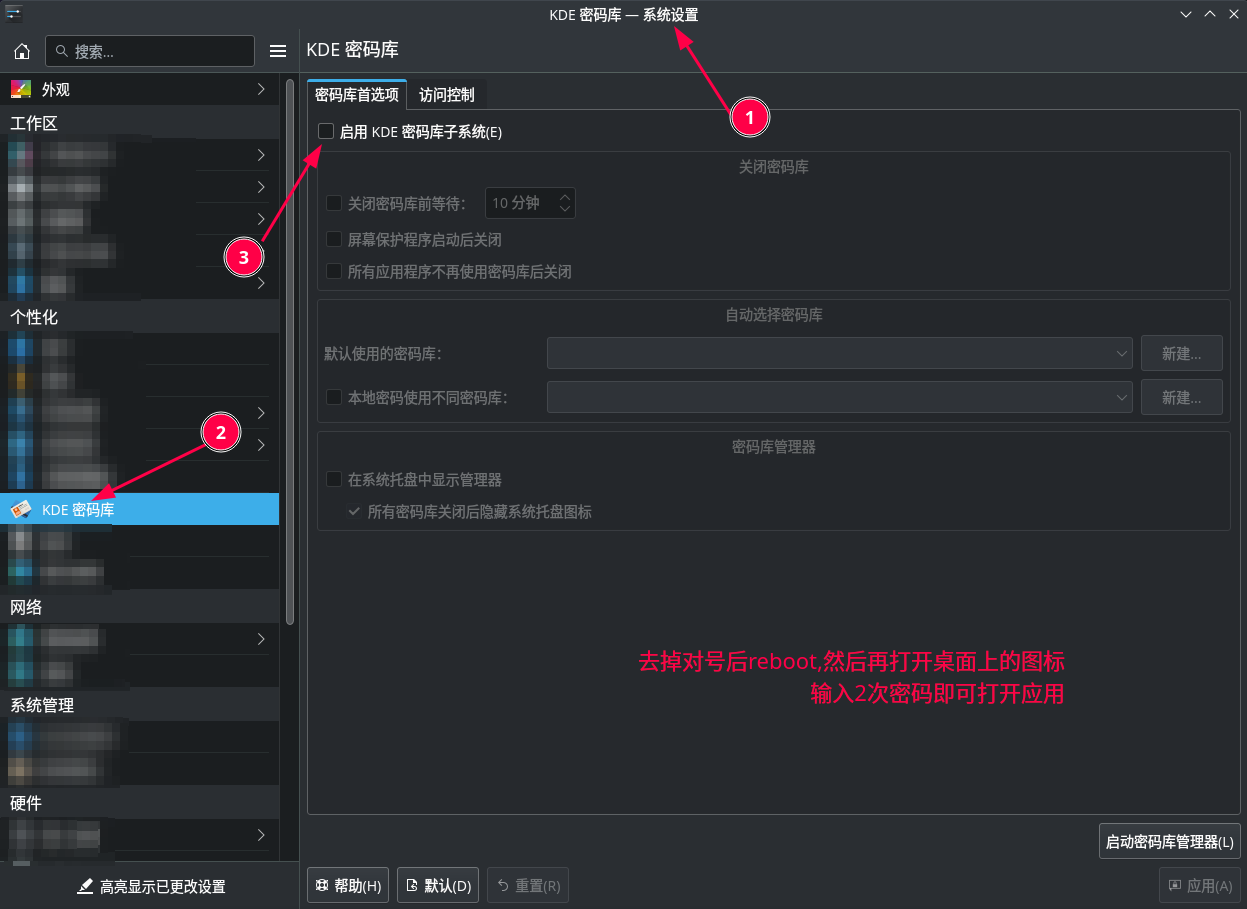
Task: Select the KDE 密码库 sidebar entry
Action: [x=139, y=509]
